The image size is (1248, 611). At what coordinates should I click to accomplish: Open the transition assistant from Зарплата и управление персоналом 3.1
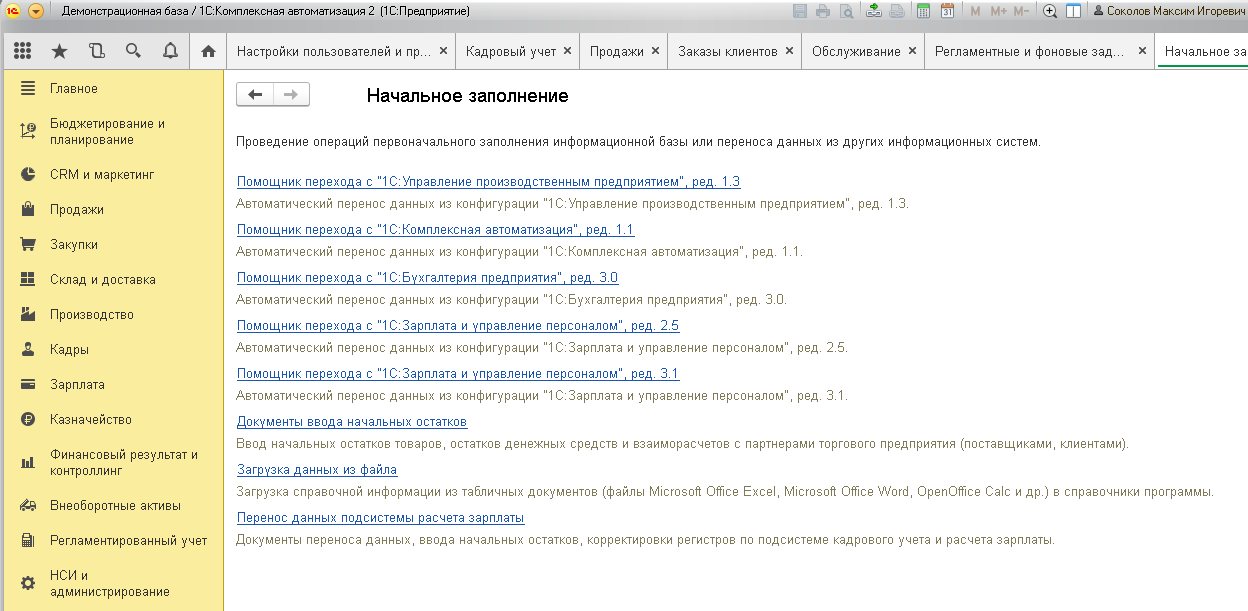coord(458,374)
